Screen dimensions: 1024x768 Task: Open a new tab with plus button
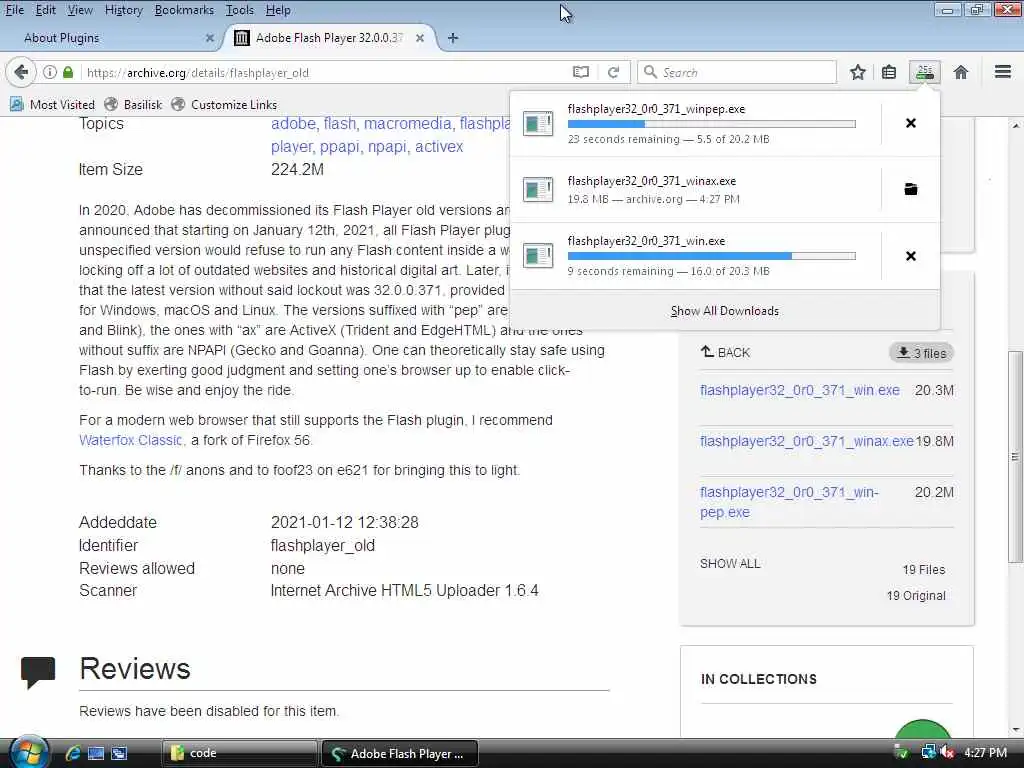click(x=453, y=39)
